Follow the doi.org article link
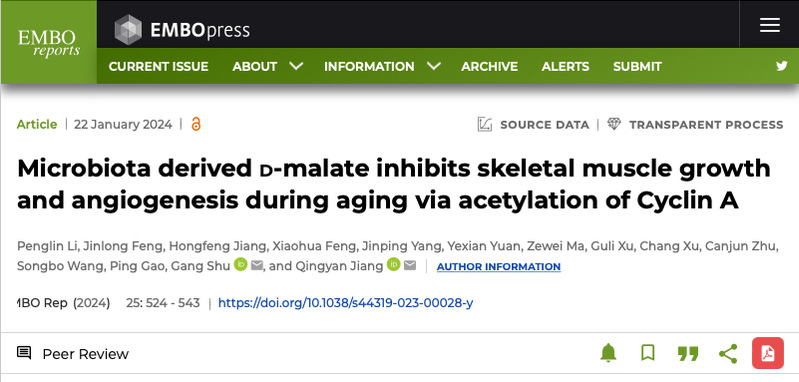 pos(345,303)
